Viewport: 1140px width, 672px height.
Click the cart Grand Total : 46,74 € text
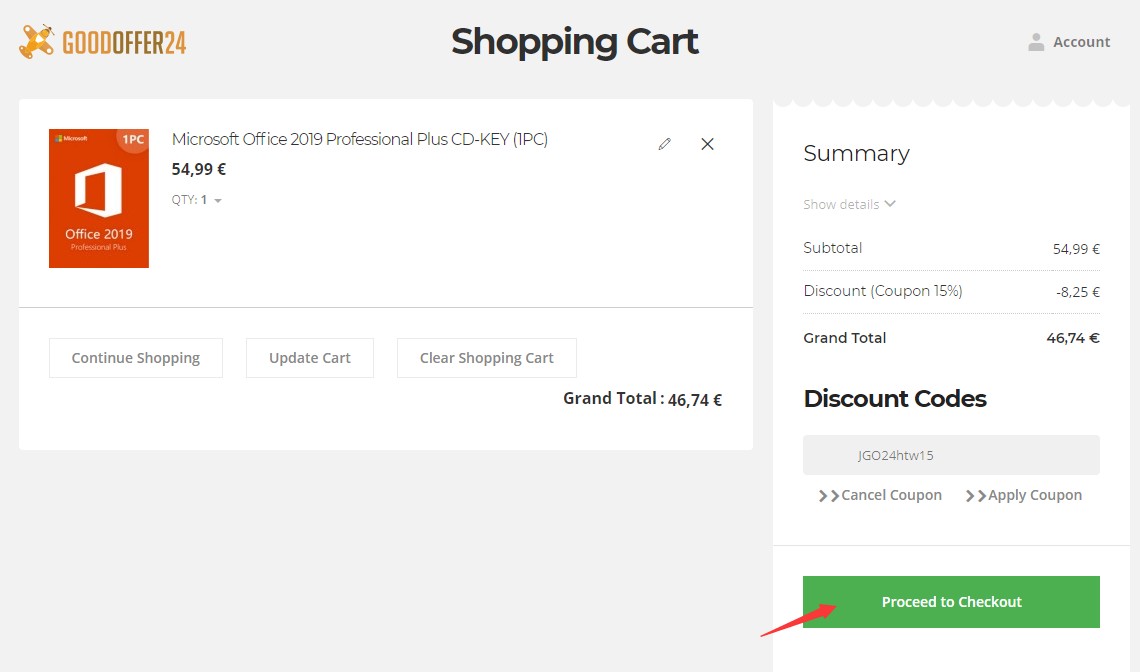pyautogui.click(x=643, y=399)
